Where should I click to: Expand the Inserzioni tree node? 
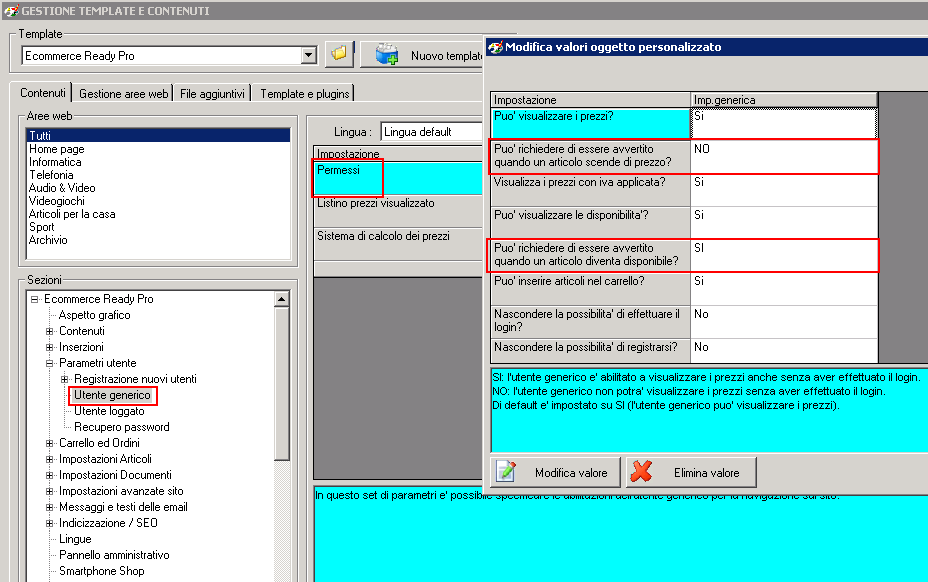[50, 347]
